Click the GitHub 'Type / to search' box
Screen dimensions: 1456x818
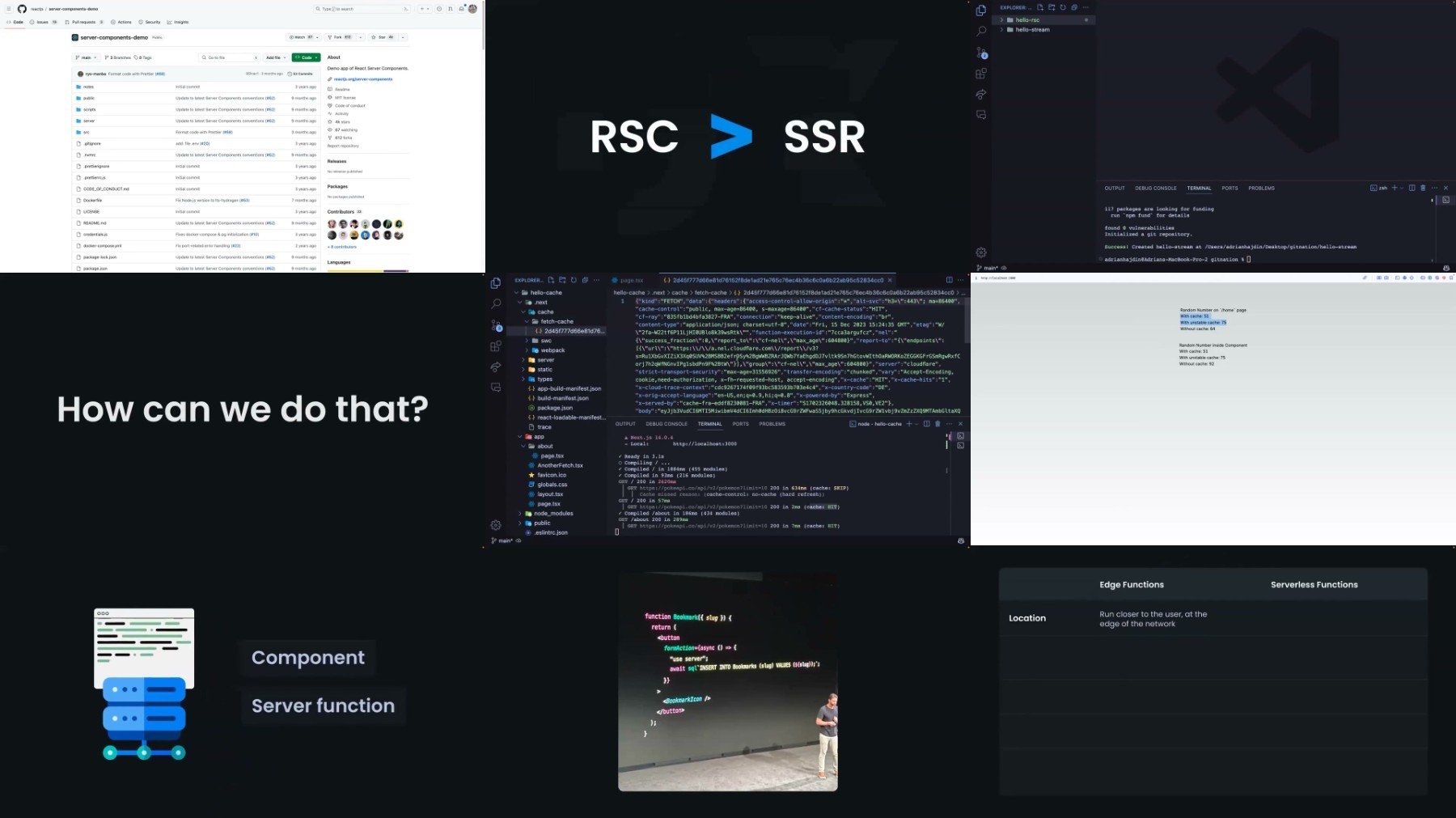tap(362, 9)
